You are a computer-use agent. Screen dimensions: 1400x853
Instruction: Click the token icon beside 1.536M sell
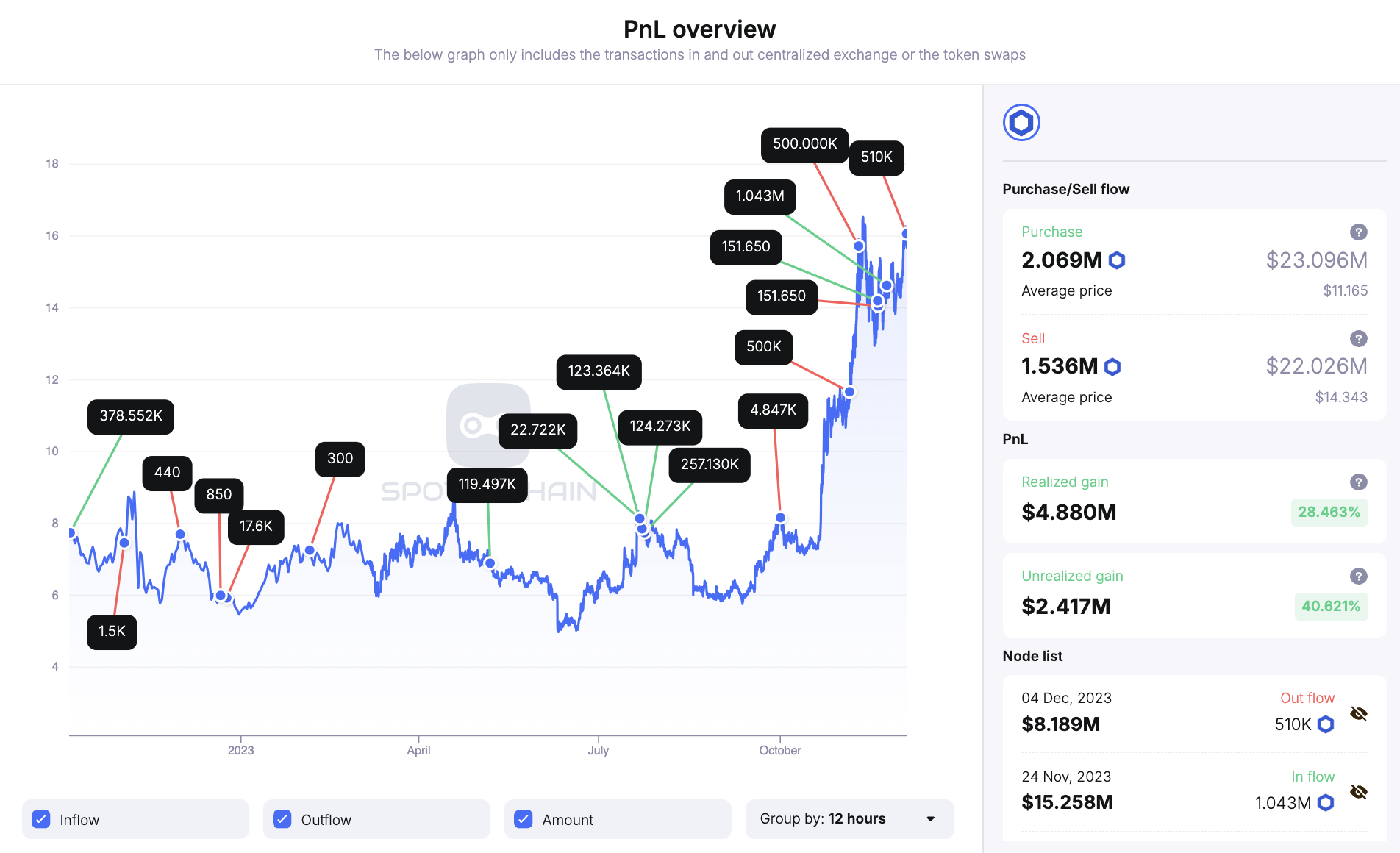[1112, 367]
